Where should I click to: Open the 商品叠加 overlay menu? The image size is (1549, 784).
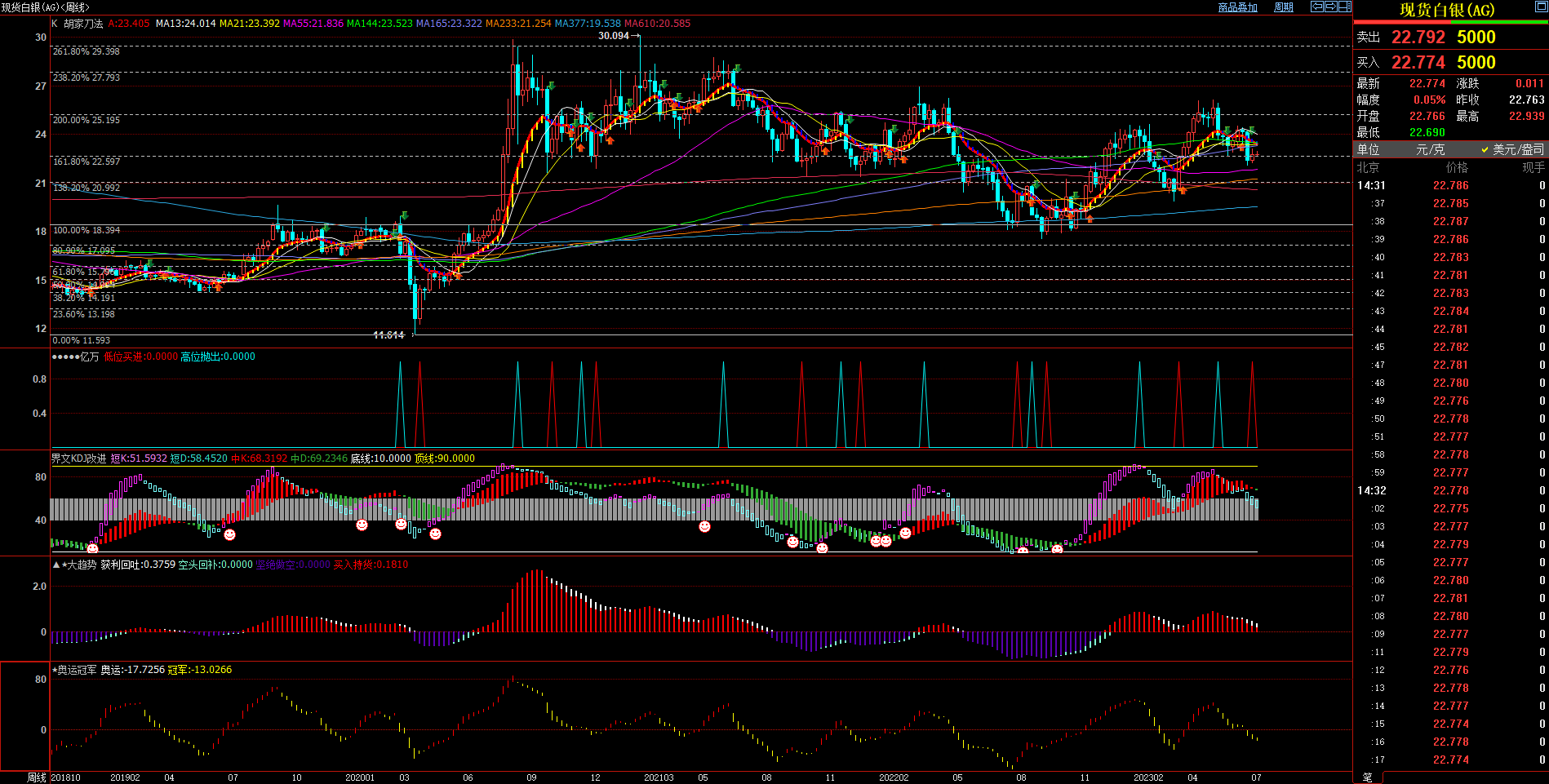[x=1237, y=7]
